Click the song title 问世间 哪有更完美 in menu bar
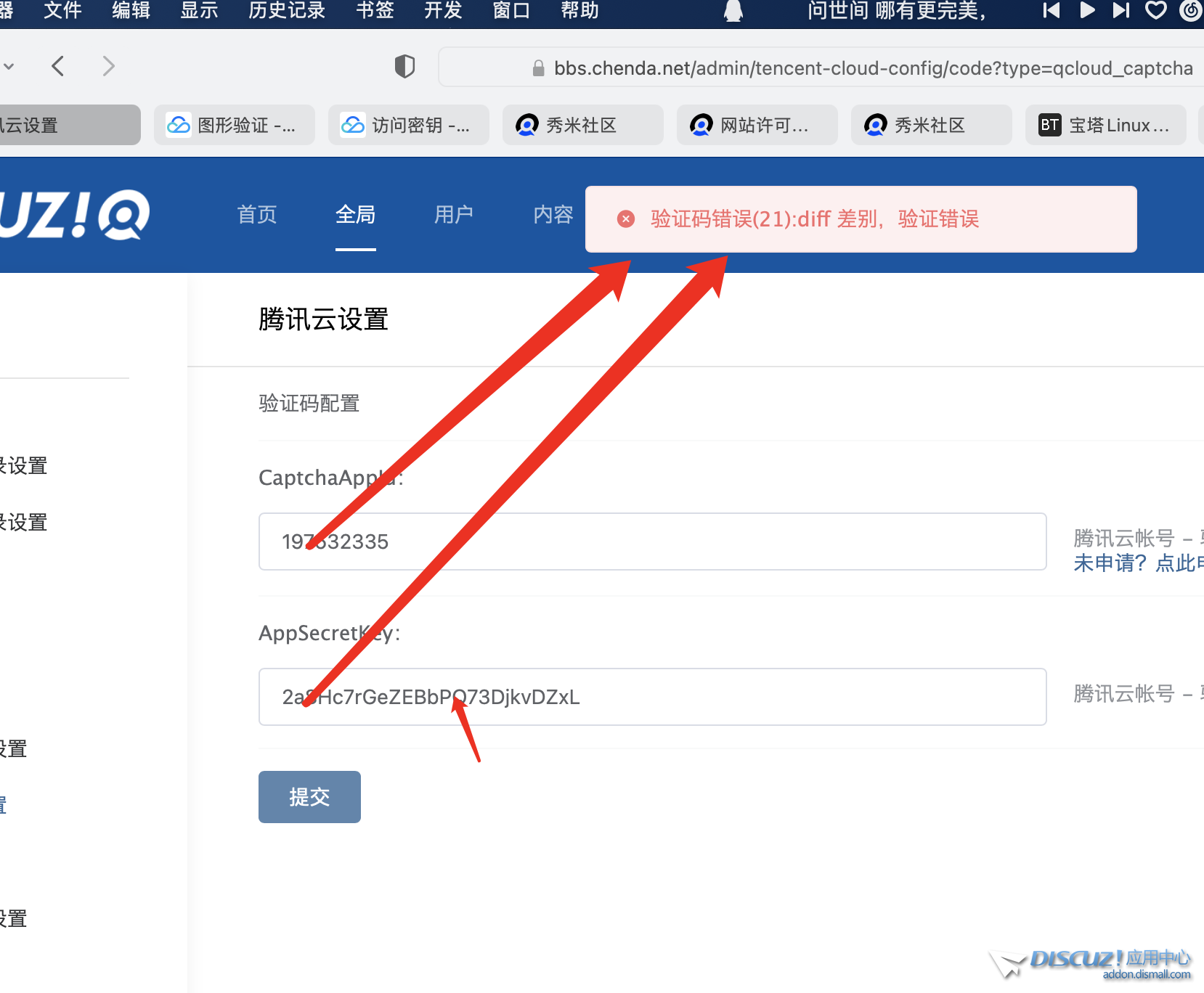Viewport: 1204px width, 993px height. [x=897, y=10]
